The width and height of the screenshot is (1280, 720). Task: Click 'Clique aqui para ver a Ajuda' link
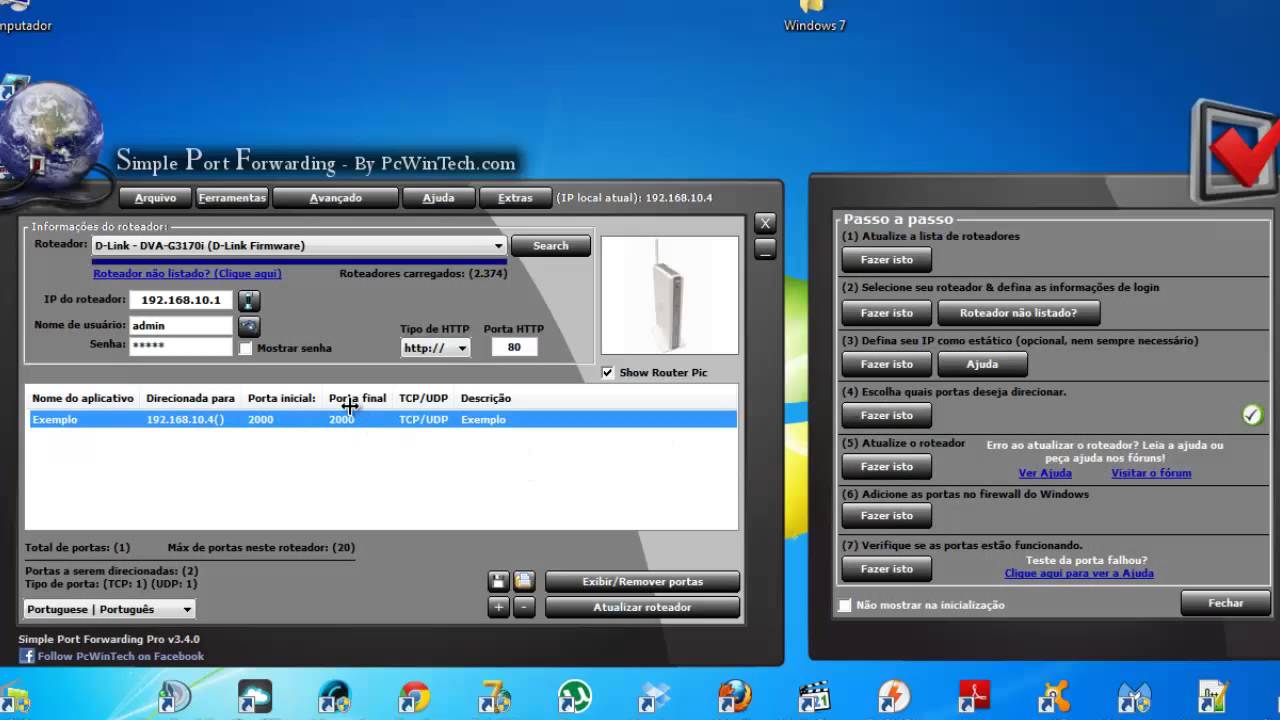tap(1079, 573)
